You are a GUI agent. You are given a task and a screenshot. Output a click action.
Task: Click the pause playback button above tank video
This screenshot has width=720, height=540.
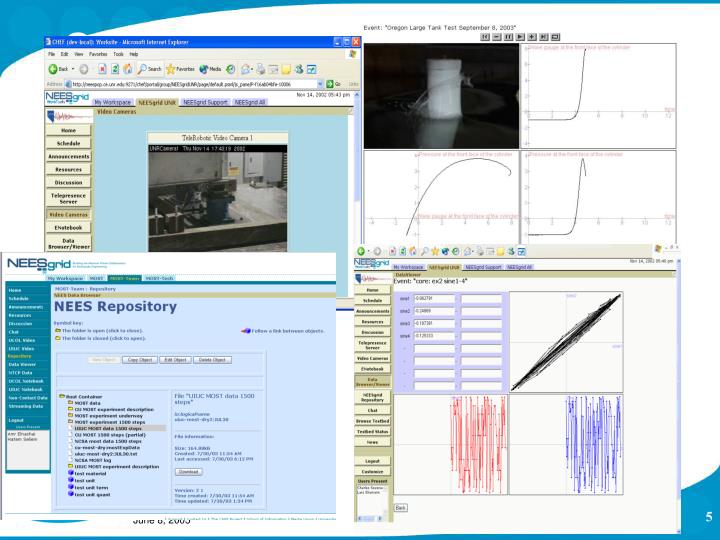508,37
